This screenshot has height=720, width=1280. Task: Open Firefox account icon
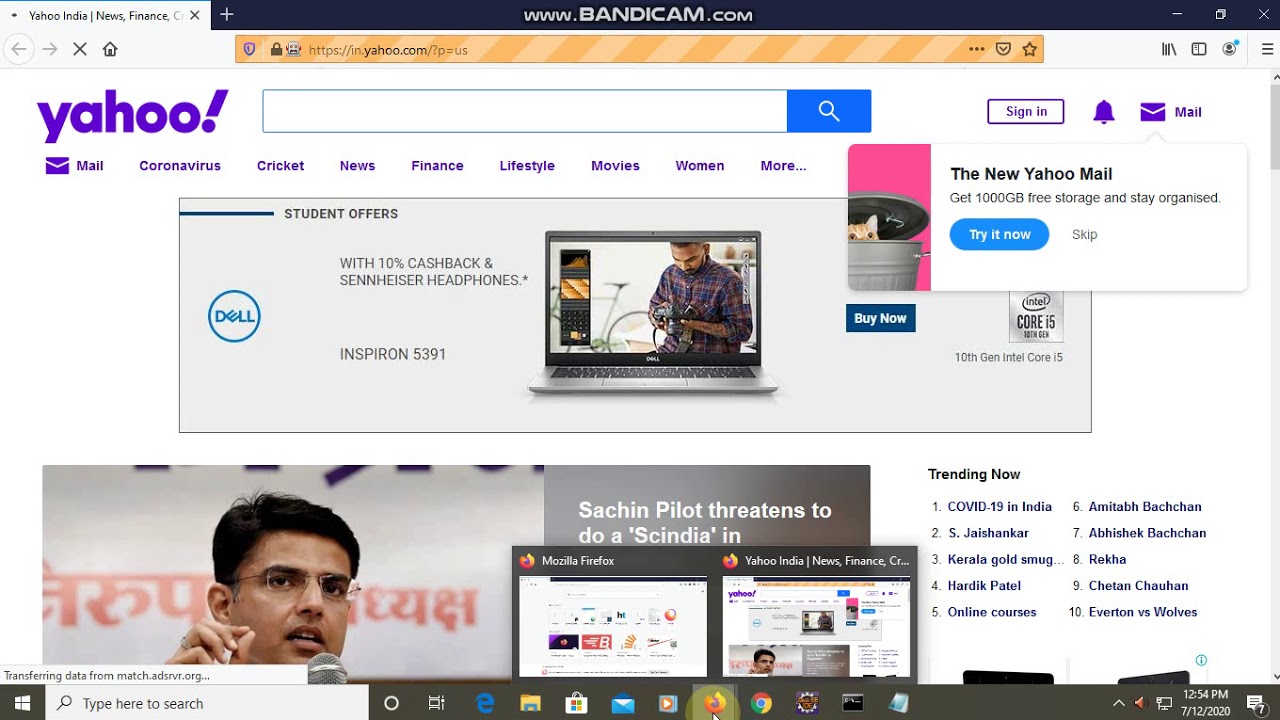[1230, 49]
